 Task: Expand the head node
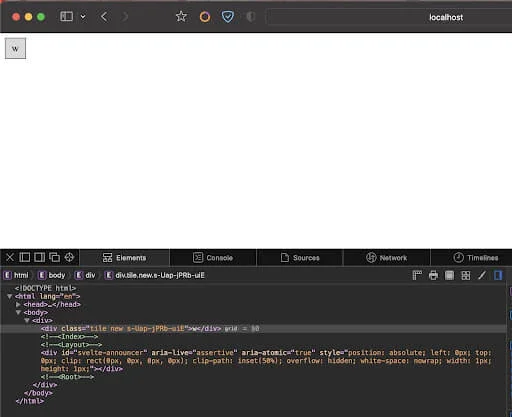pyautogui.click(x=18, y=304)
